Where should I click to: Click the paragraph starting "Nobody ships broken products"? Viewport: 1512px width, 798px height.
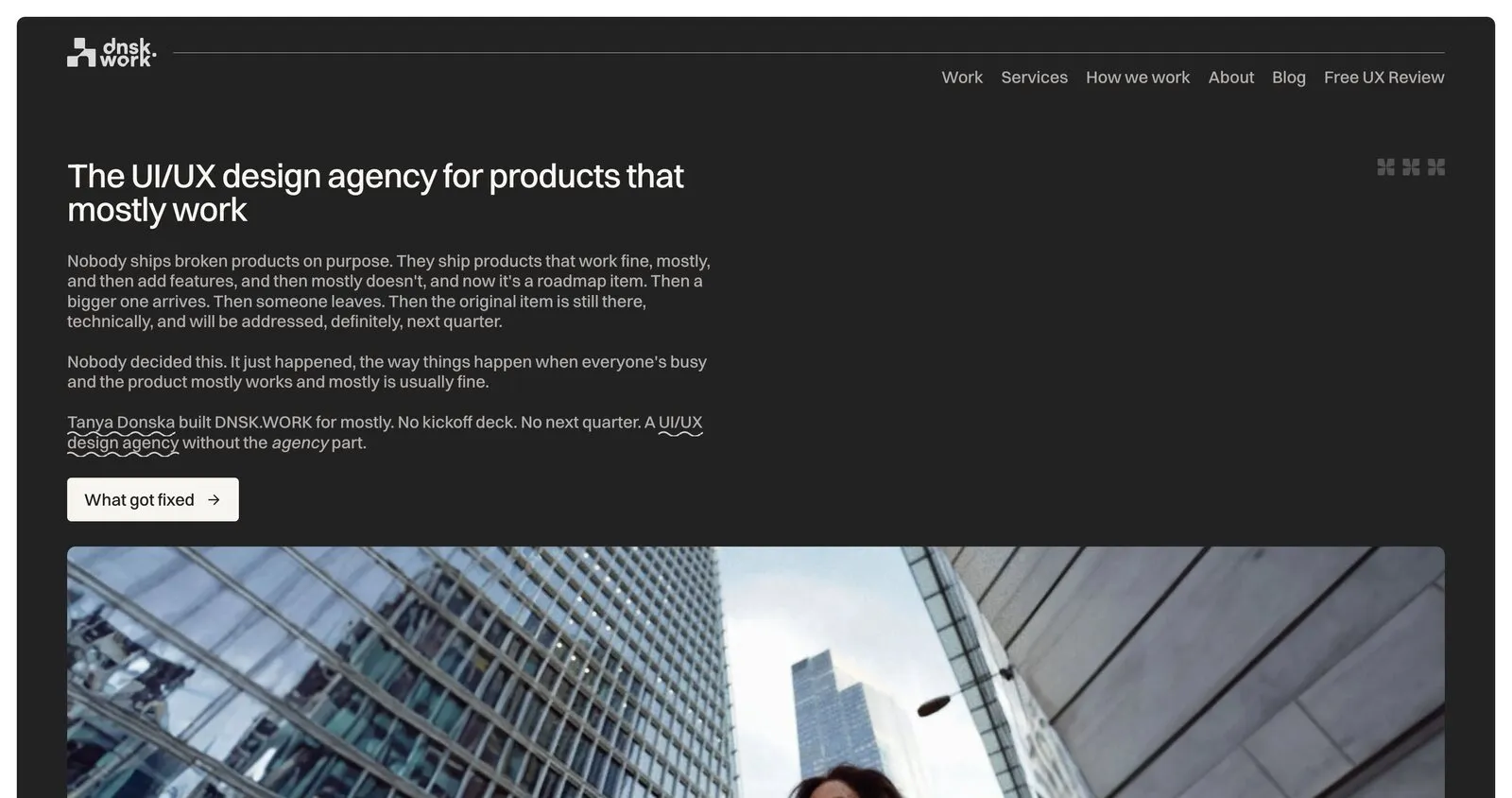tap(388, 291)
